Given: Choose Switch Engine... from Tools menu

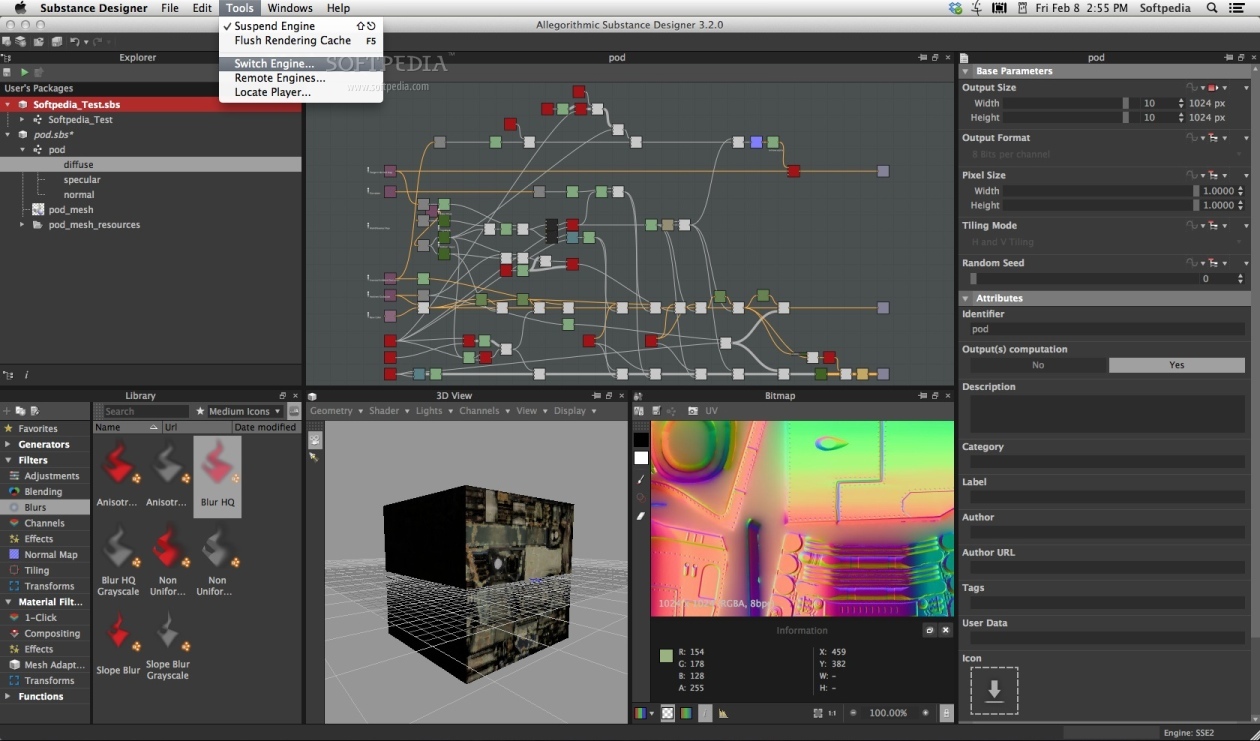Looking at the screenshot, I should pyautogui.click(x=274, y=64).
